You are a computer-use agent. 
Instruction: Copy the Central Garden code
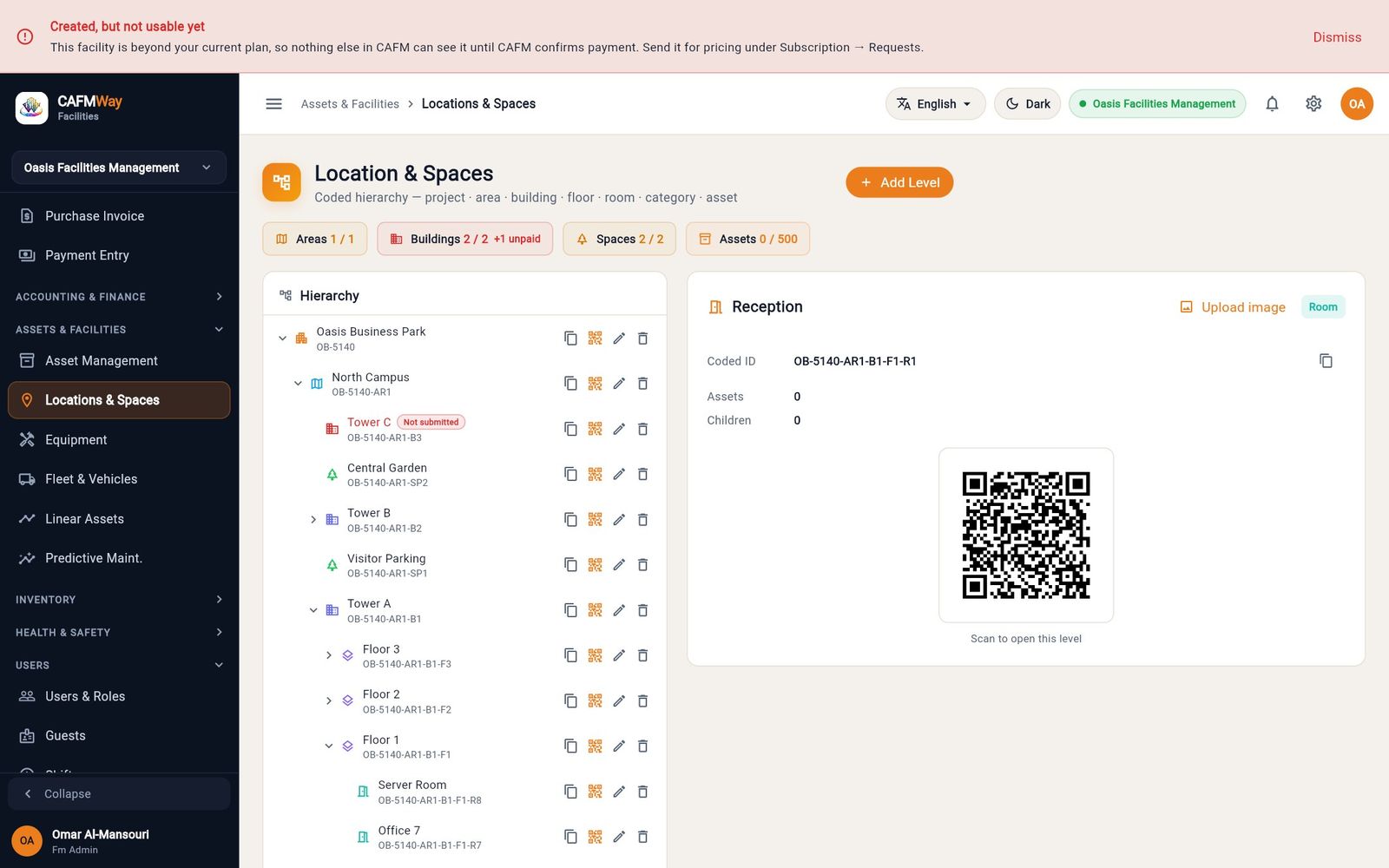point(570,474)
